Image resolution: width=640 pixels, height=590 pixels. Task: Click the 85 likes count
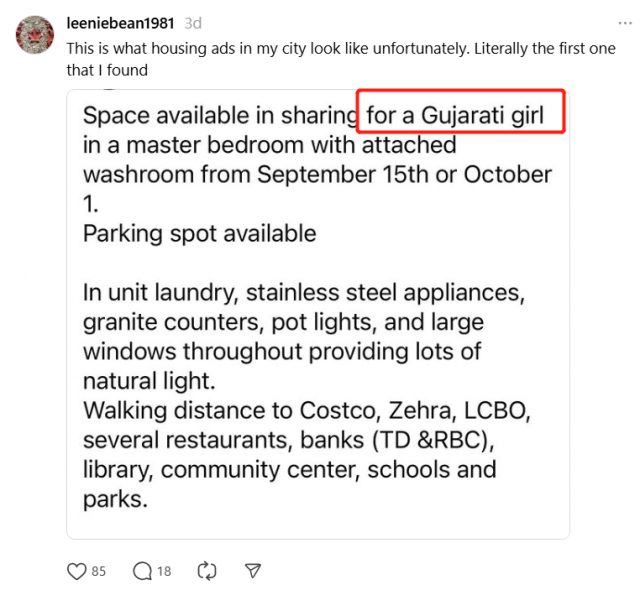[99, 571]
